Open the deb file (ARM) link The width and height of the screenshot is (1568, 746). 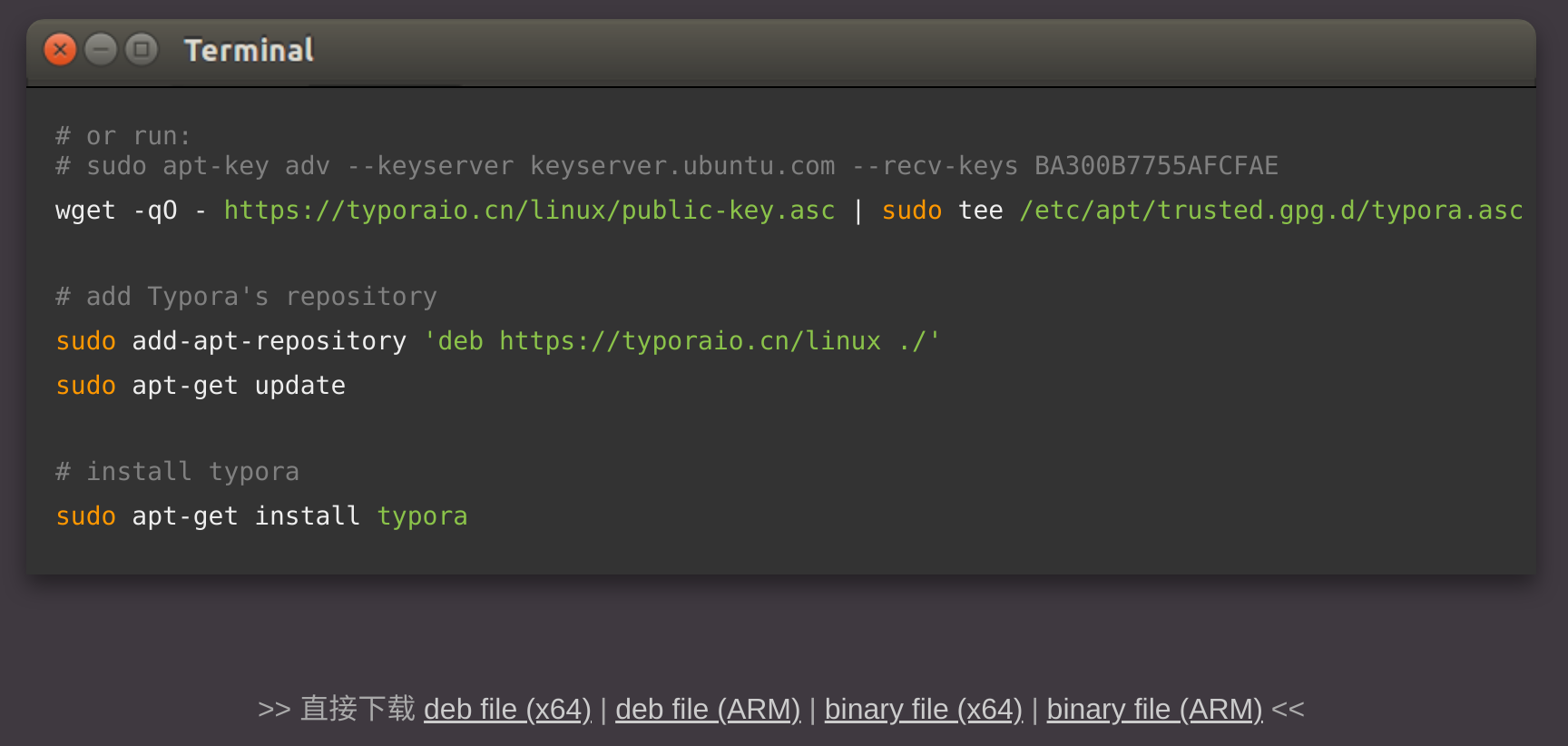(x=708, y=709)
